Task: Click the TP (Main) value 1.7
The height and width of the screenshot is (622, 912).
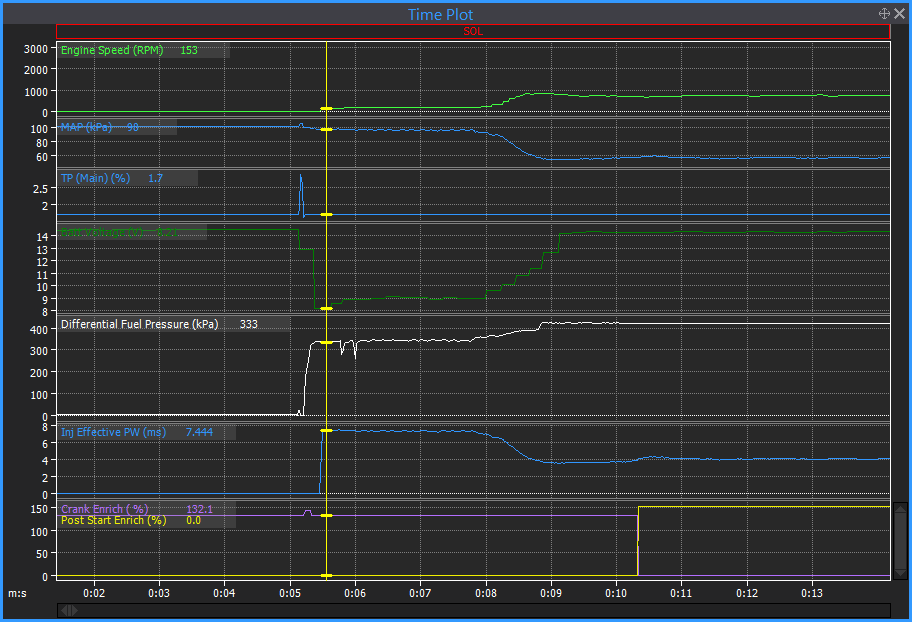Action: tap(155, 178)
